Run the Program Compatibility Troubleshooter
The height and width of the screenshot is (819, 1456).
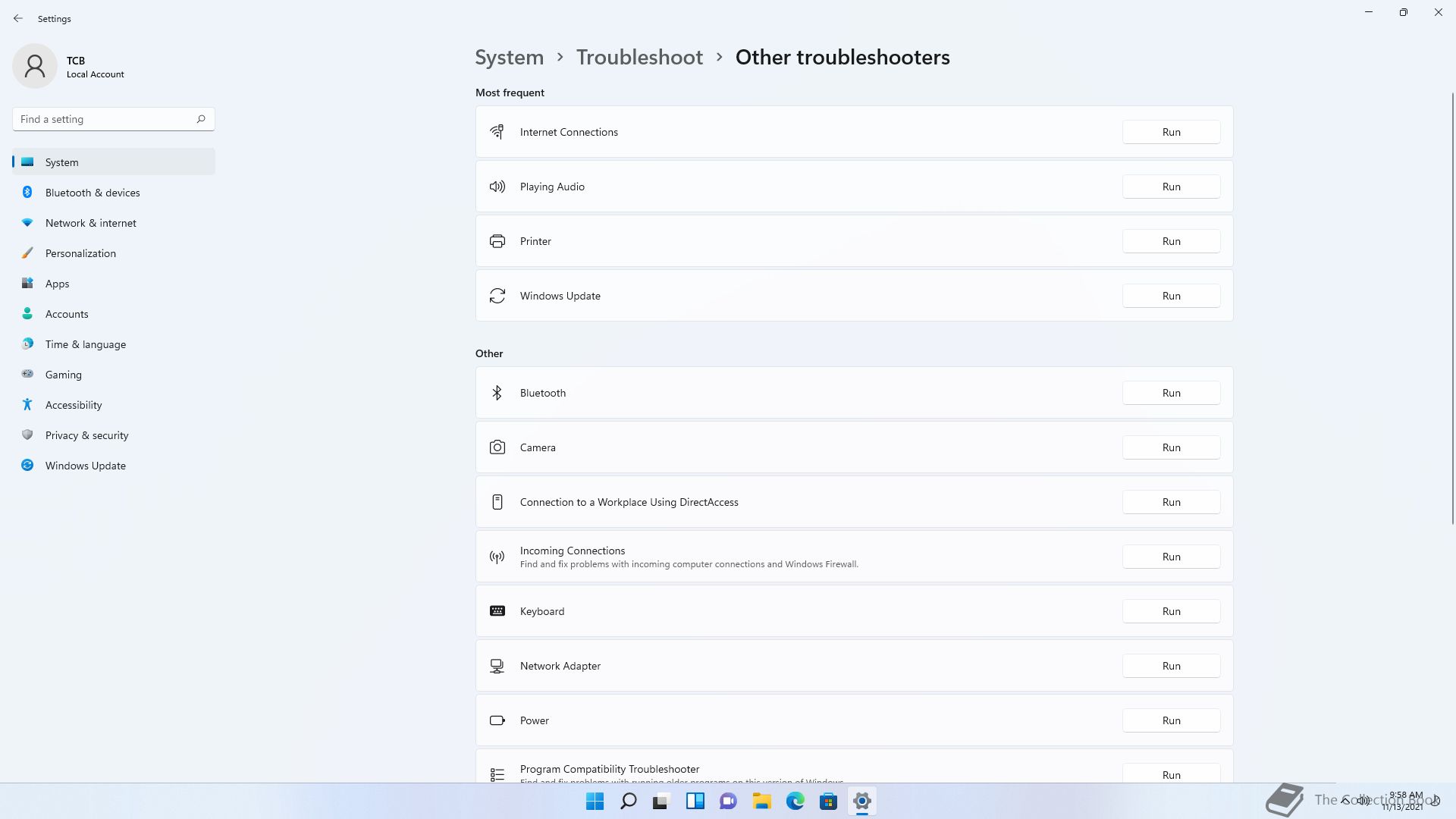tap(1171, 773)
